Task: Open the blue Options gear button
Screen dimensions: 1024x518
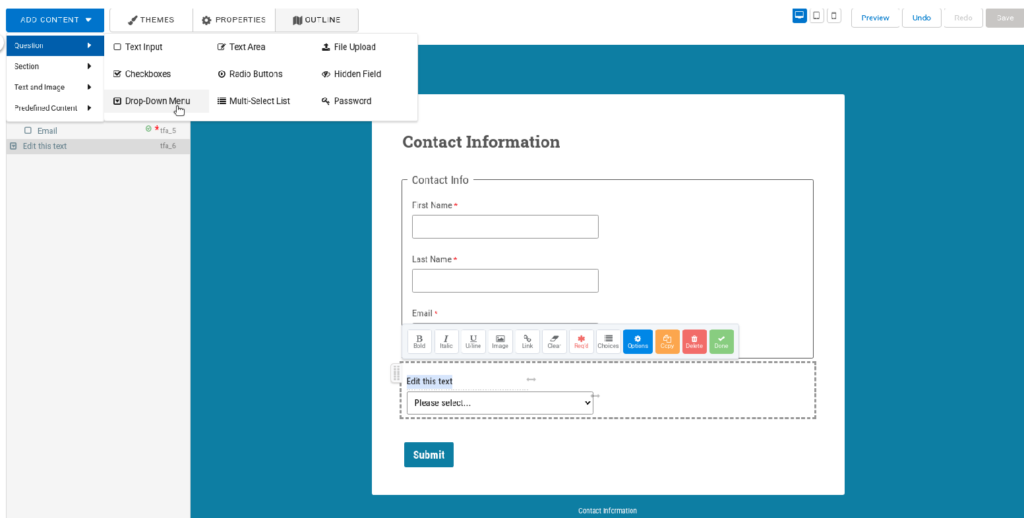Action: 637,341
